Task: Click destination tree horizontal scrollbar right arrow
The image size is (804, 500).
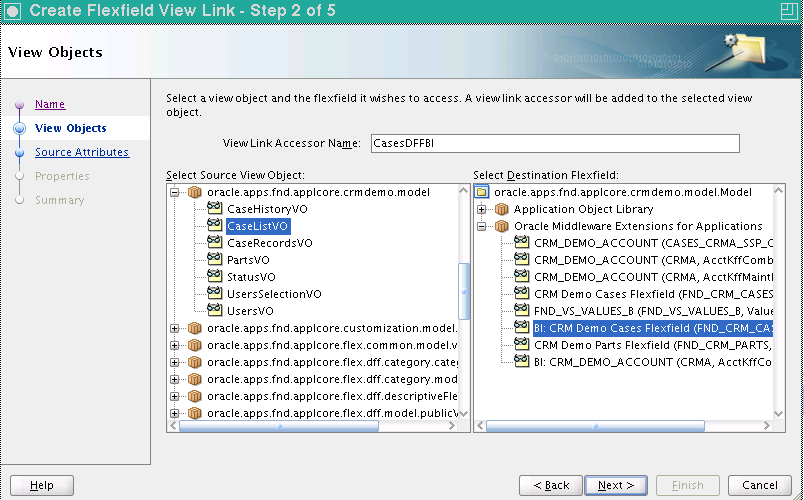Action: coord(767,426)
